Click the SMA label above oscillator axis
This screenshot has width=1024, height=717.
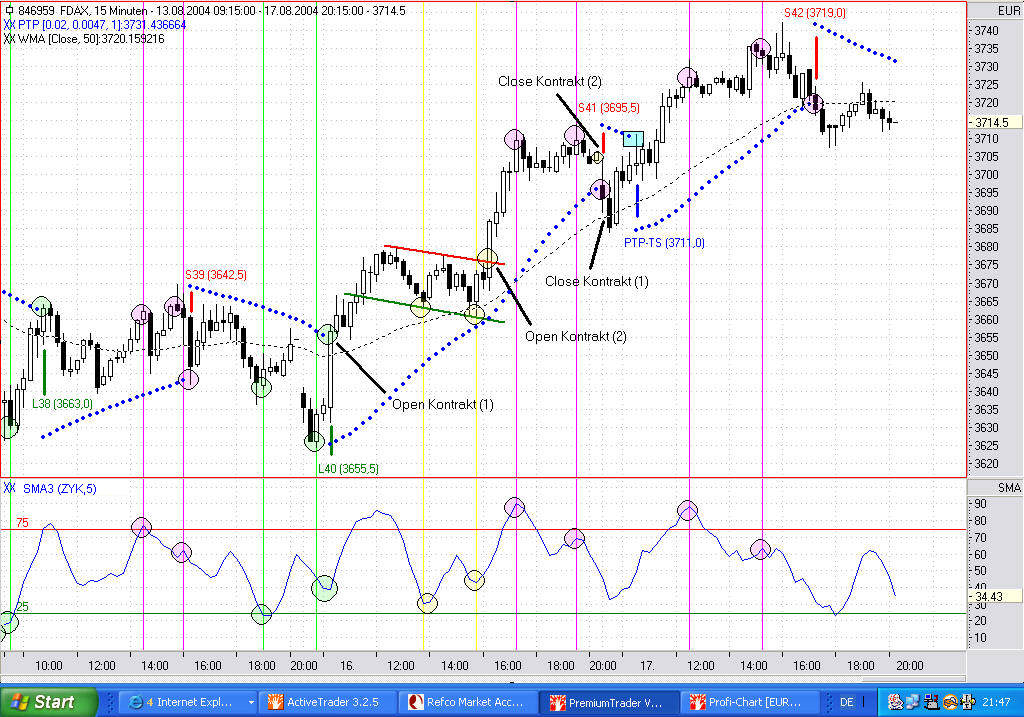[1009, 488]
